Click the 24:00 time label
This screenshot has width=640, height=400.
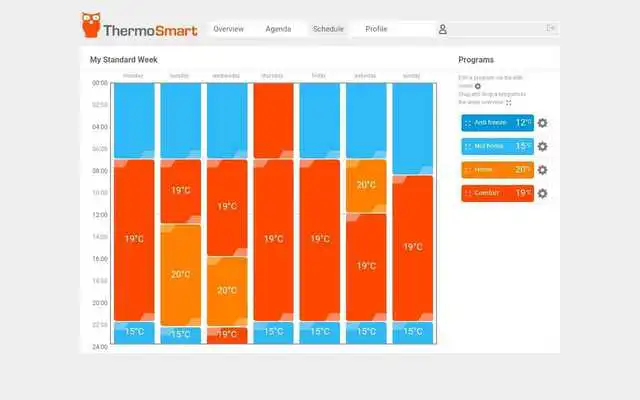[x=100, y=347]
